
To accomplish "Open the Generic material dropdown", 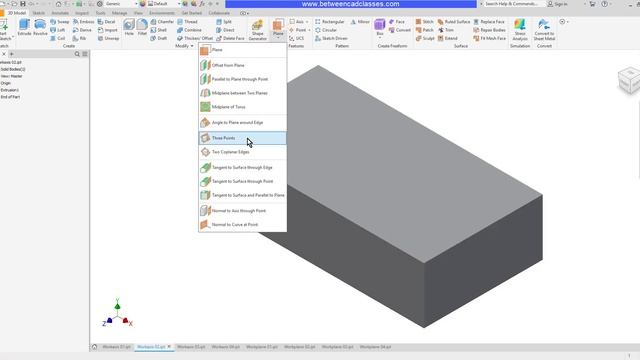I will [136, 4].
